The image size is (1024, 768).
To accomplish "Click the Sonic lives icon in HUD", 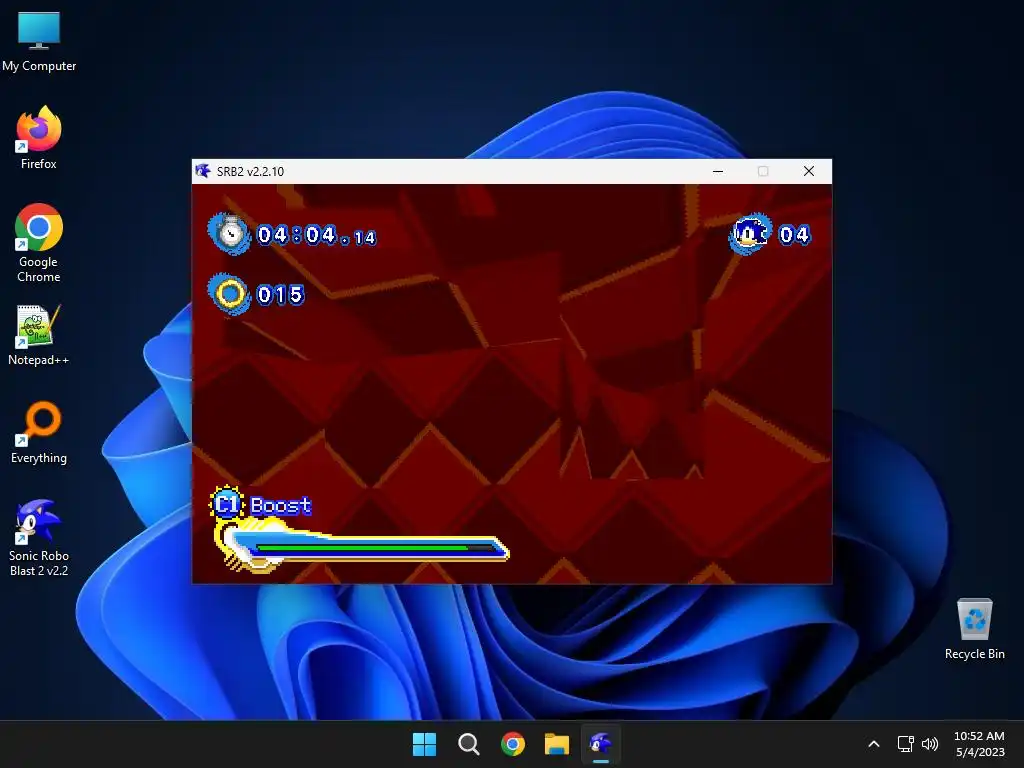I will pos(750,233).
